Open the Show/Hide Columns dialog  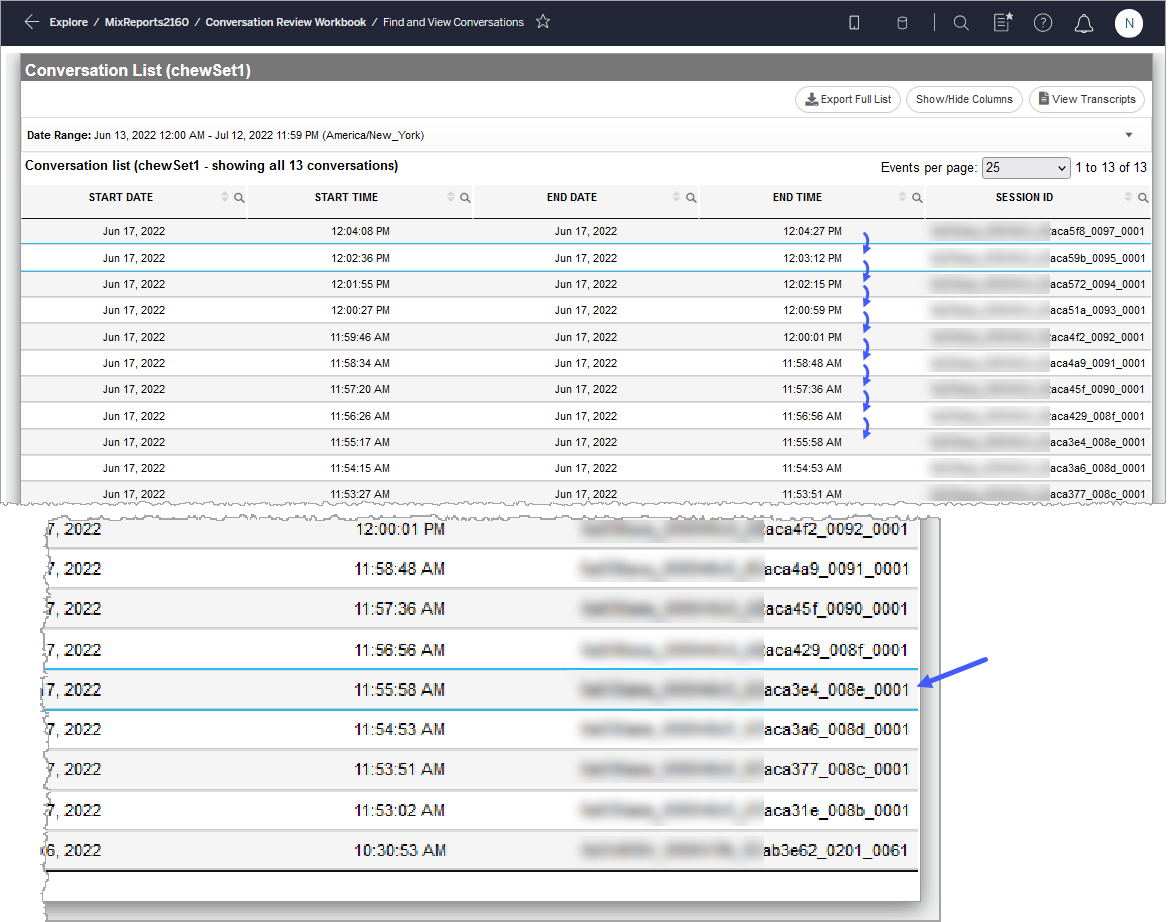tap(963, 99)
